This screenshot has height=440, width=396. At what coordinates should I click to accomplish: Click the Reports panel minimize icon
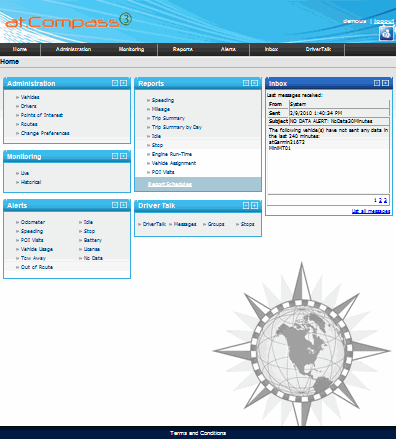[x=246, y=83]
